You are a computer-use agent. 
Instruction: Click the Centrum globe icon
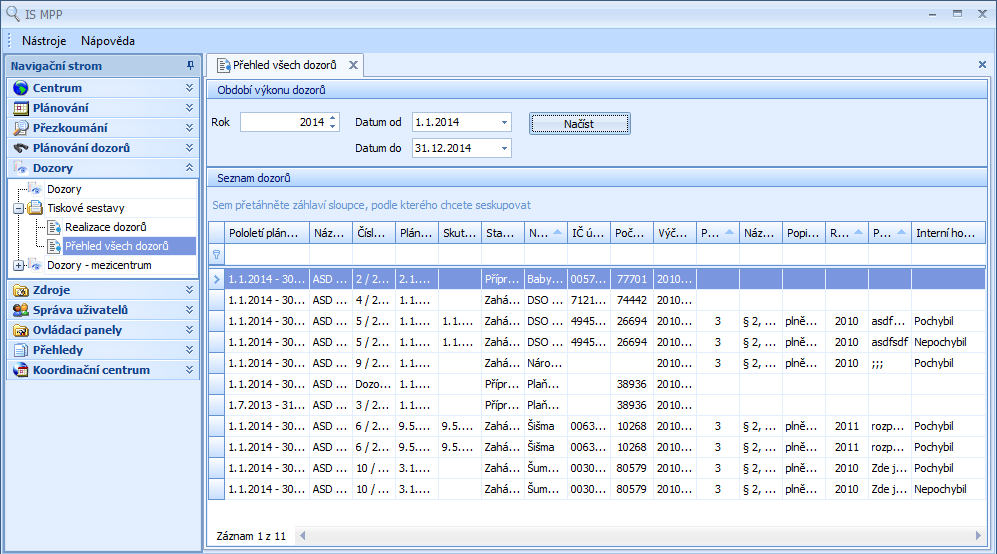click(x=21, y=88)
